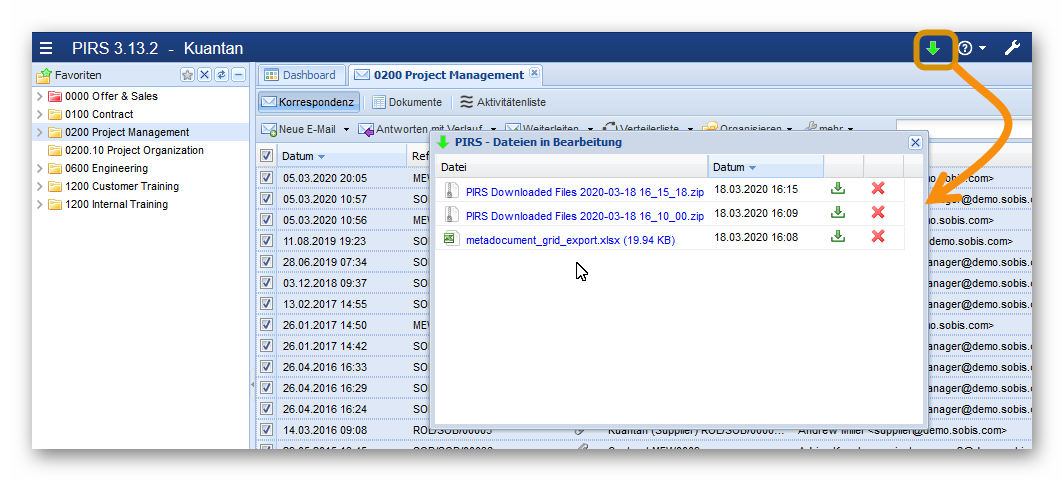
Task: Toggle the select-all checkbox in grid header
Action: [267, 156]
